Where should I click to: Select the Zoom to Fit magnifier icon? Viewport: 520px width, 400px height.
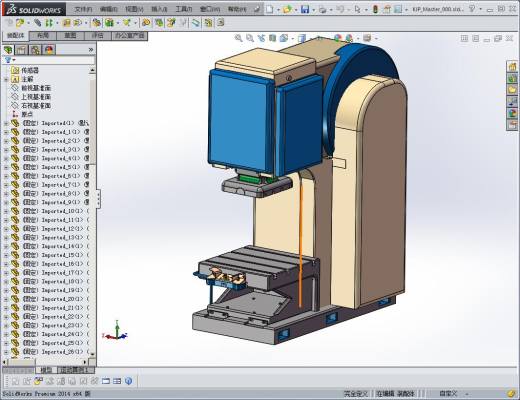tap(238, 38)
